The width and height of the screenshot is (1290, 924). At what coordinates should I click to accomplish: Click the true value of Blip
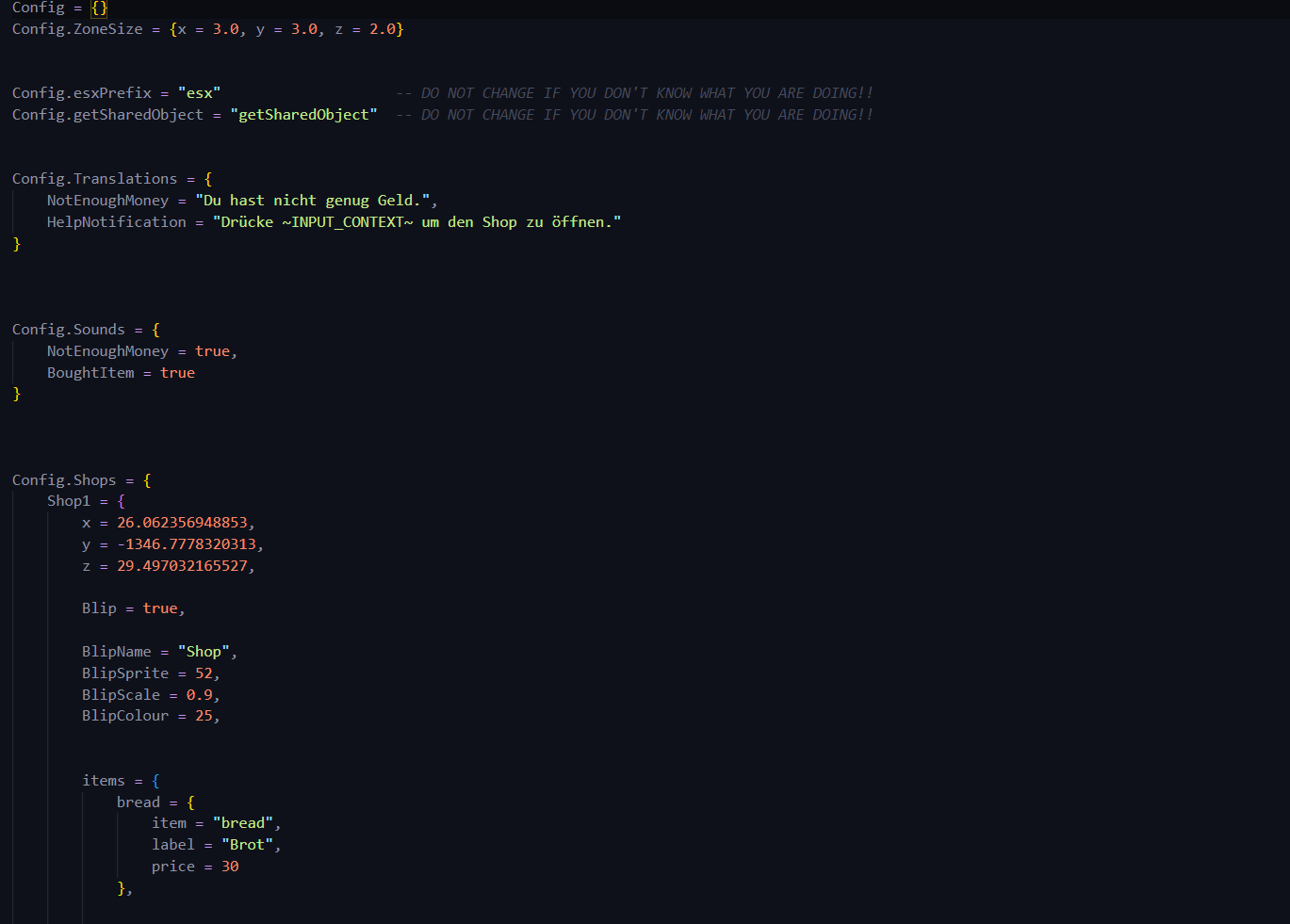point(160,608)
